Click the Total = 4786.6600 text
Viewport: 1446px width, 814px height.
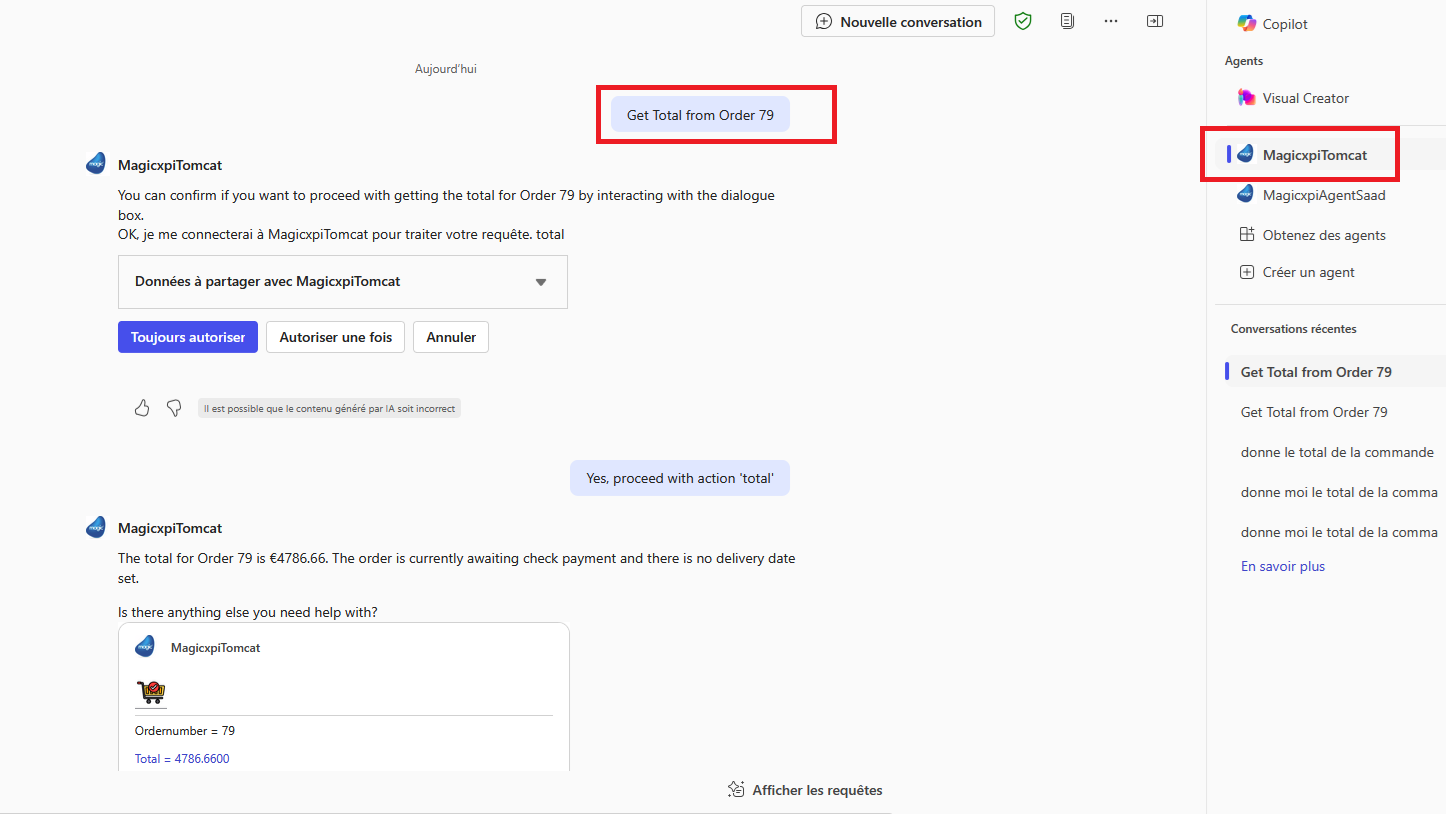pos(182,759)
